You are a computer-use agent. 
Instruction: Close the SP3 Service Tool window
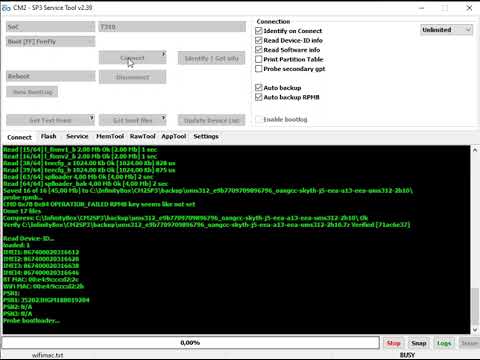[x=469, y=8]
